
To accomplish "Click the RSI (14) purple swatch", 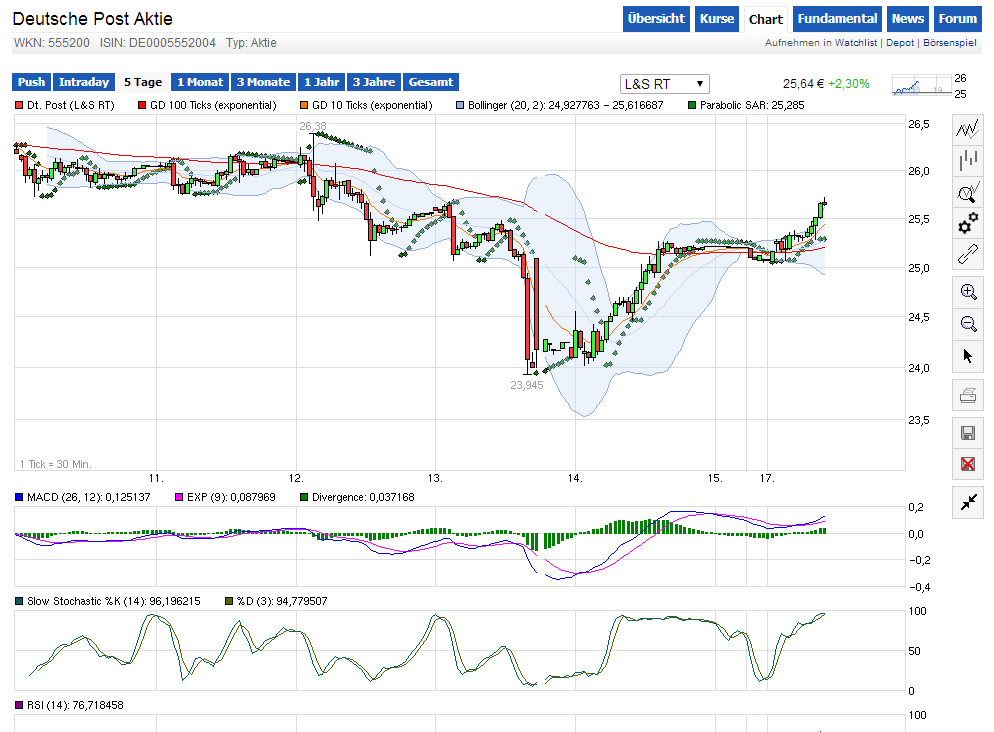I will tap(19, 705).
